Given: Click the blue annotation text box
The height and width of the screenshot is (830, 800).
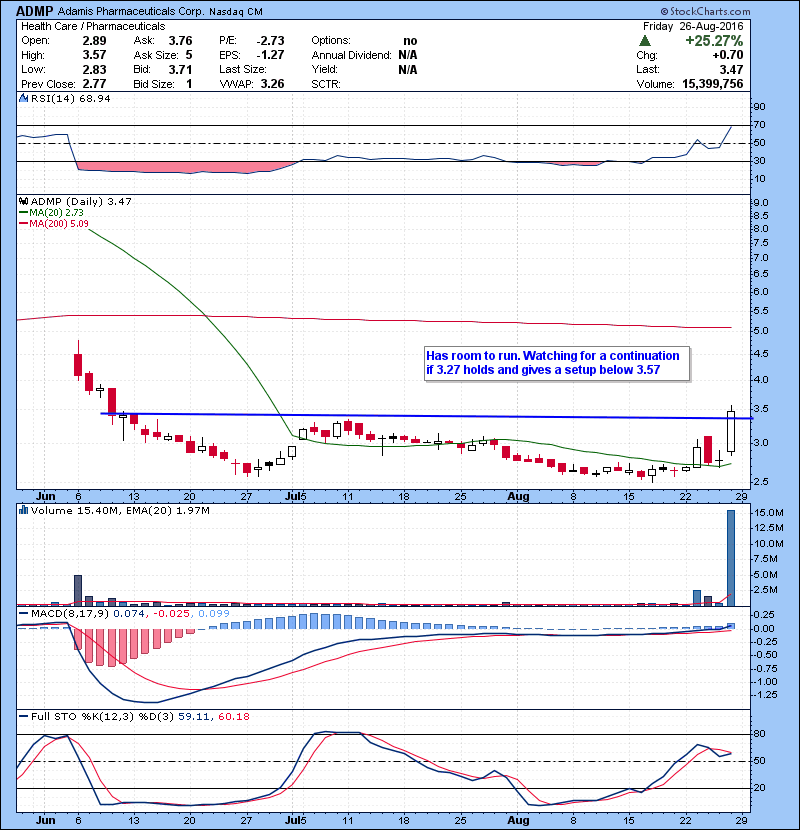Looking at the screenshot, I should [558, 363].
